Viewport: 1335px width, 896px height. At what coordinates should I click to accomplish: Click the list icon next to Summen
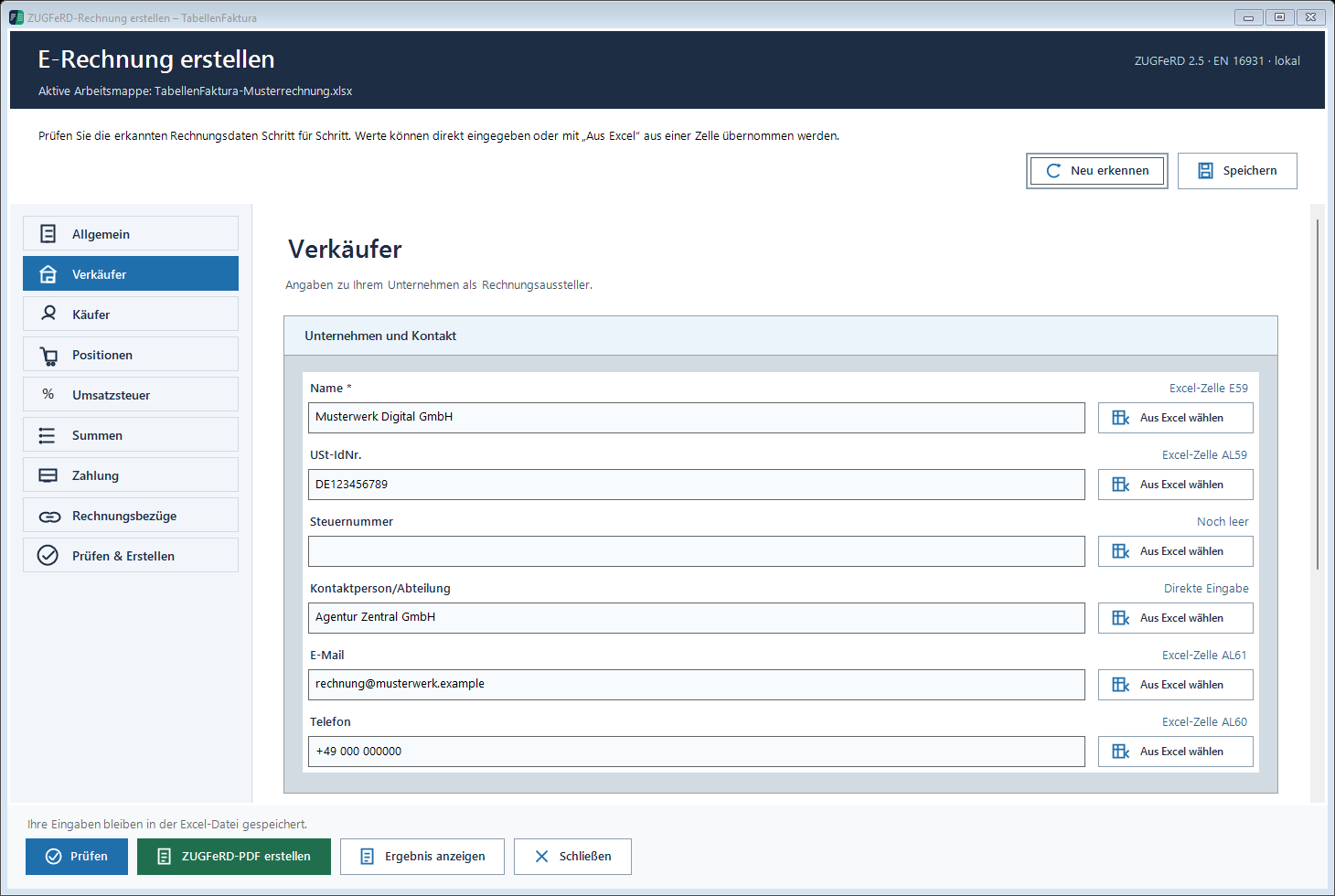47,435
